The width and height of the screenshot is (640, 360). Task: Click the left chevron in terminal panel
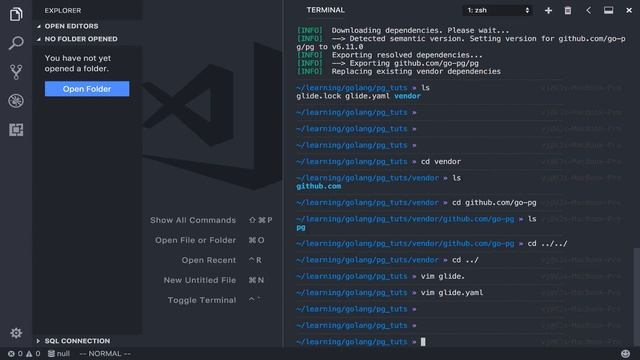[x=588, y=10]
